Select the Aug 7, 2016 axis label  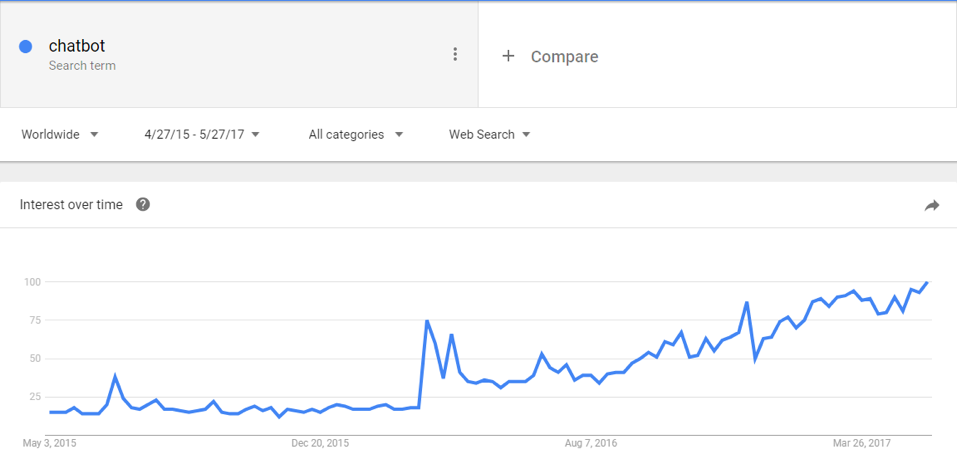point(592,442)
